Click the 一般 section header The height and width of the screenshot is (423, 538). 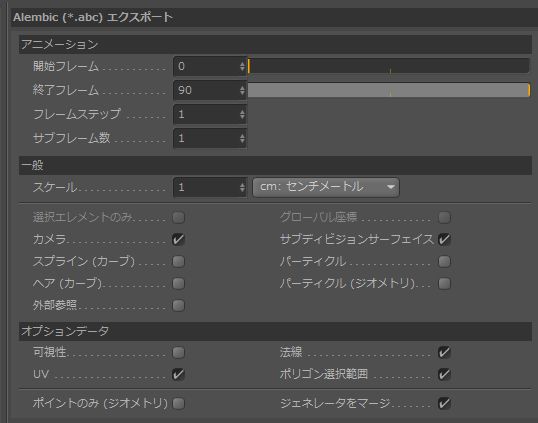pyautogui.click(x=275, y=165)
